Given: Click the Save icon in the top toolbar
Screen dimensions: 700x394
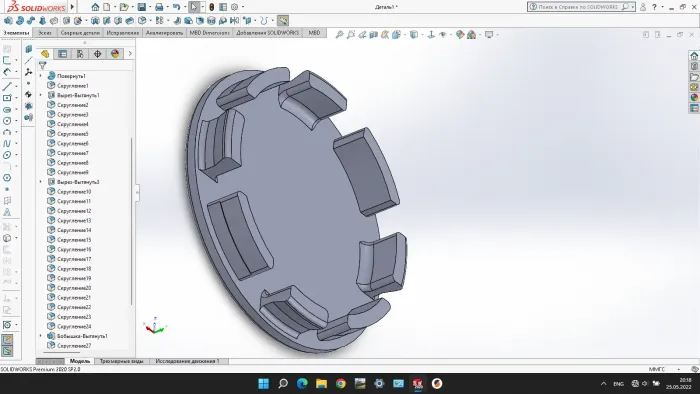Looking at the screenshot, I should point(142,7).
